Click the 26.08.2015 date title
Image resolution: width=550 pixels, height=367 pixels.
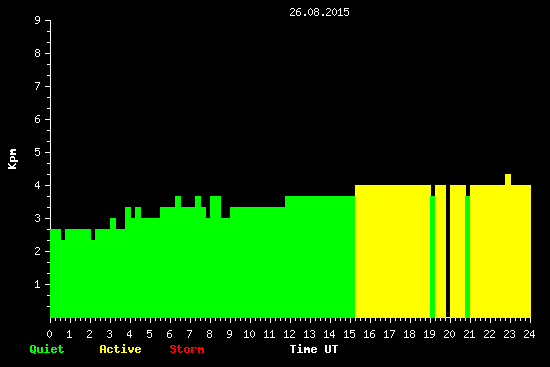pos(319,12)
